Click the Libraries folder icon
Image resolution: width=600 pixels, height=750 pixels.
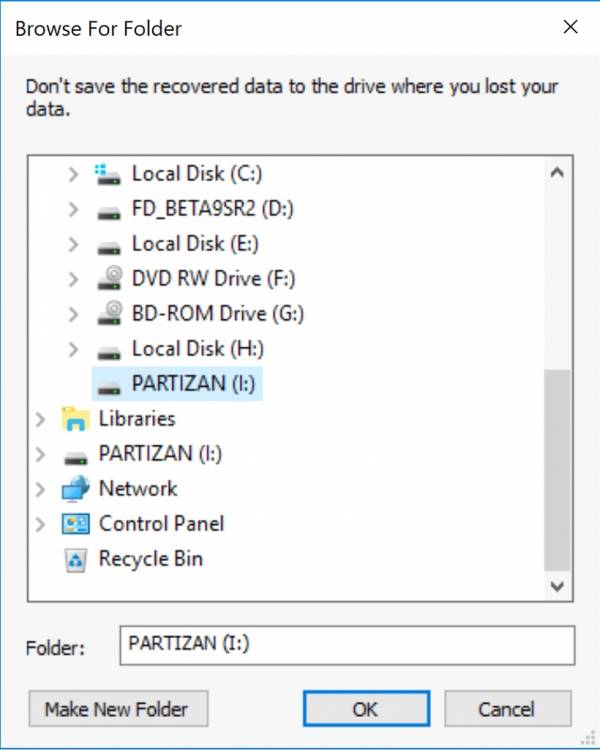pos(75,419)
